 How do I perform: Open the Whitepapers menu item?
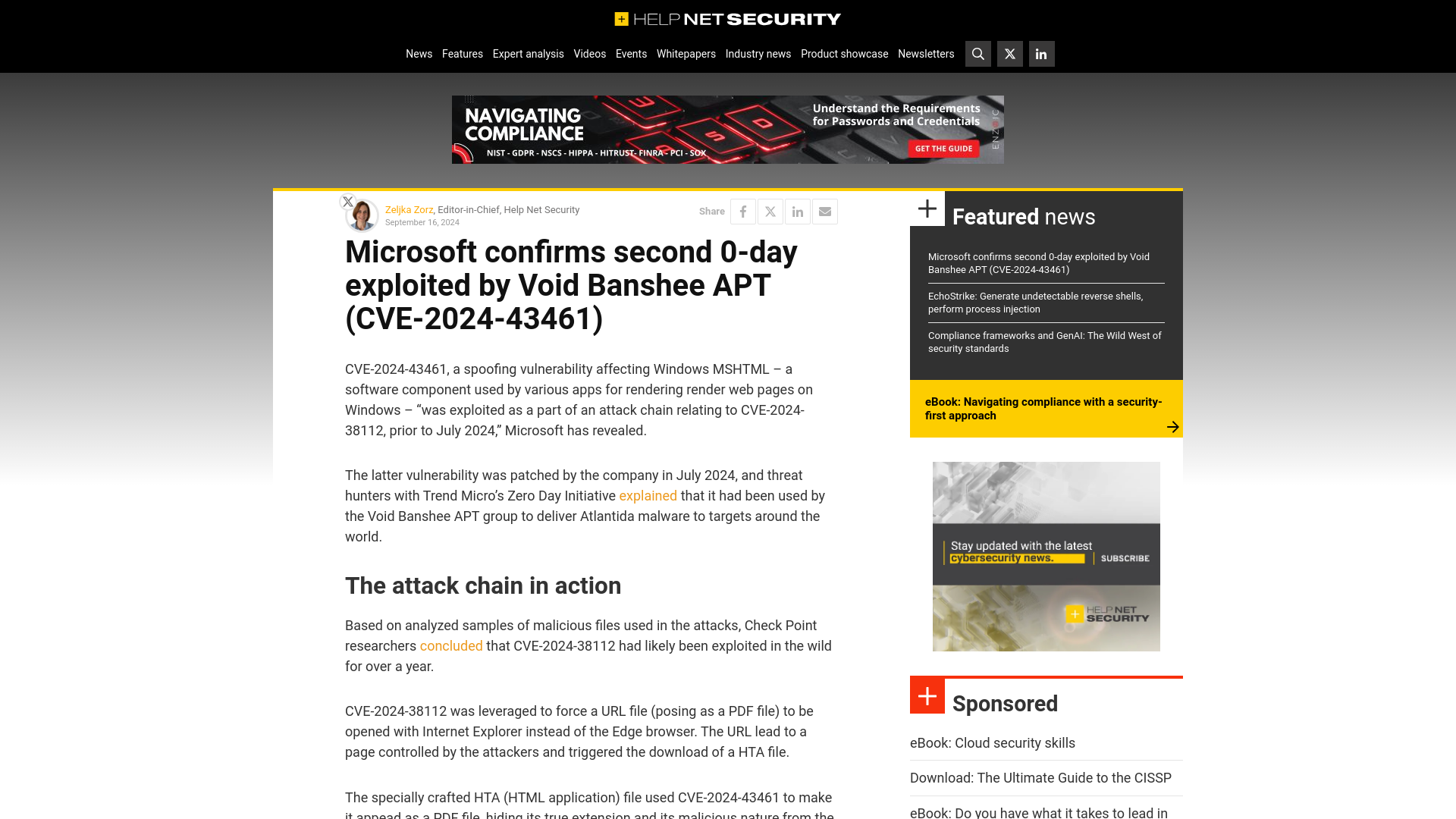point(686,53)
